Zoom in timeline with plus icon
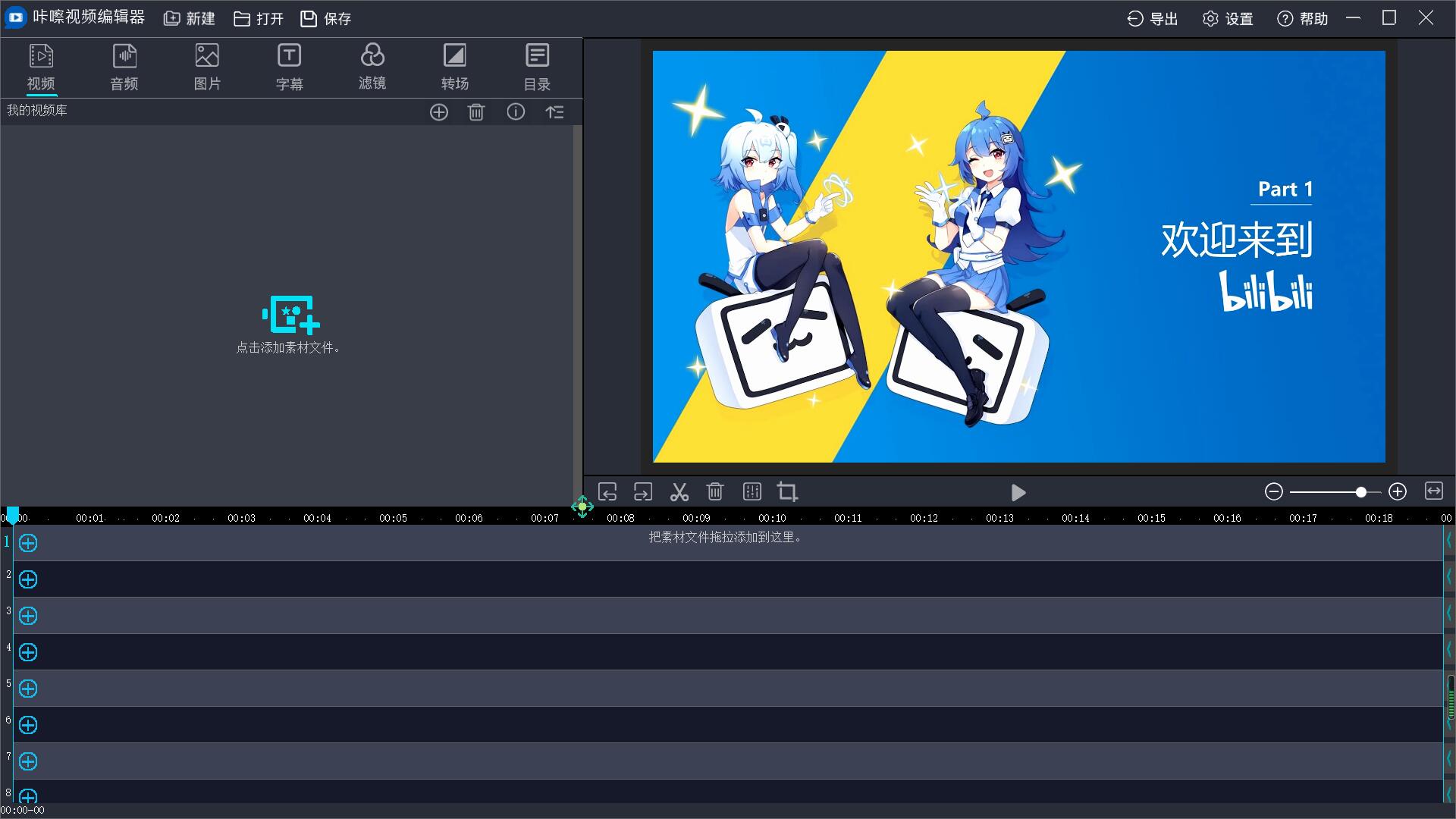1456x819 pixels. click(x=1398, y=492)
